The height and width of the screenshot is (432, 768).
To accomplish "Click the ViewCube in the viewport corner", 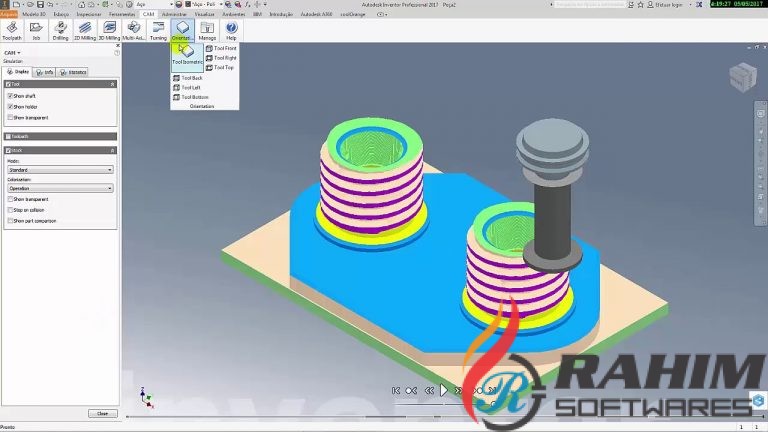I will (x=742, y=77).
